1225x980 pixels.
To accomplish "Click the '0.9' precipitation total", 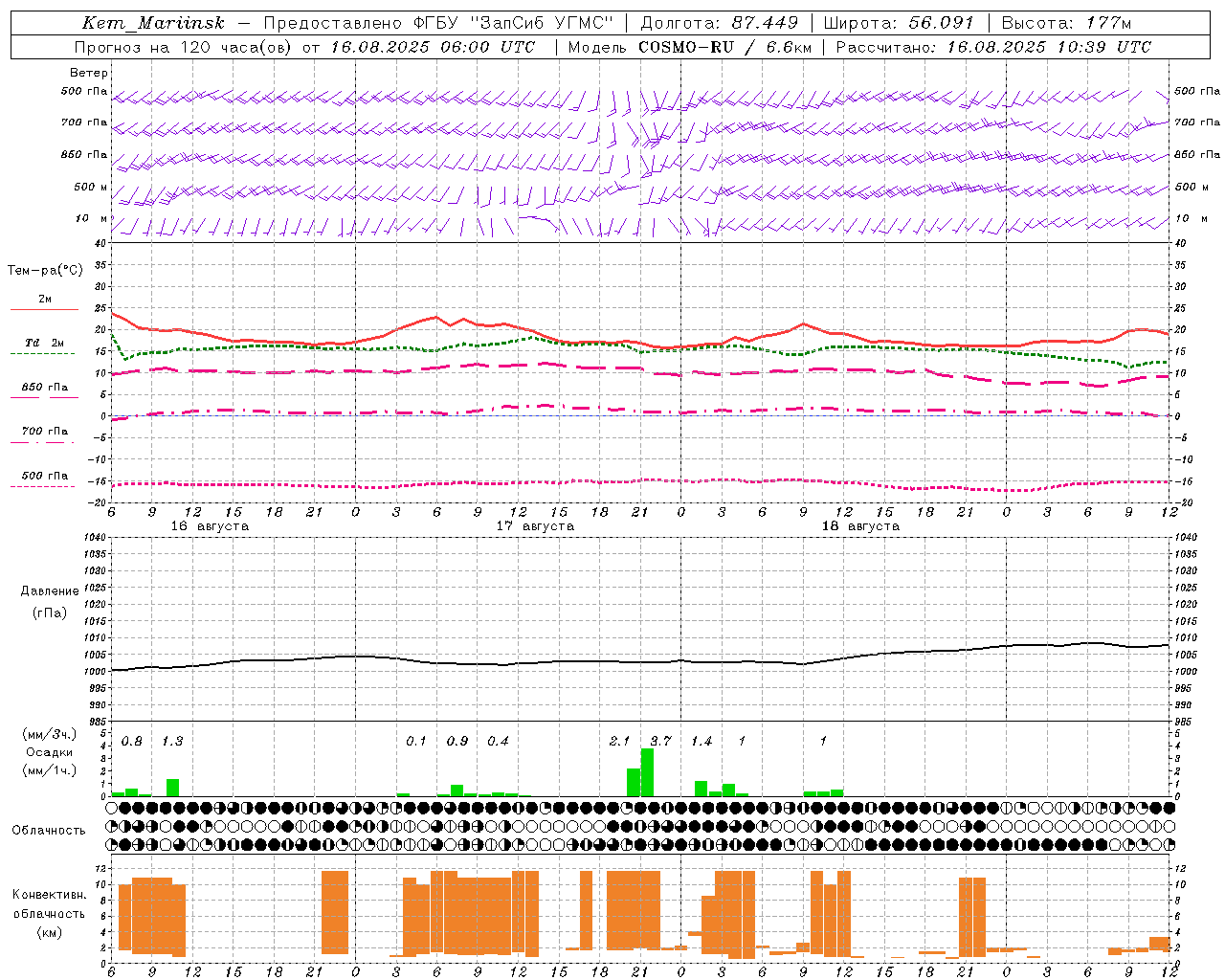I will click(x=457, y=742).
